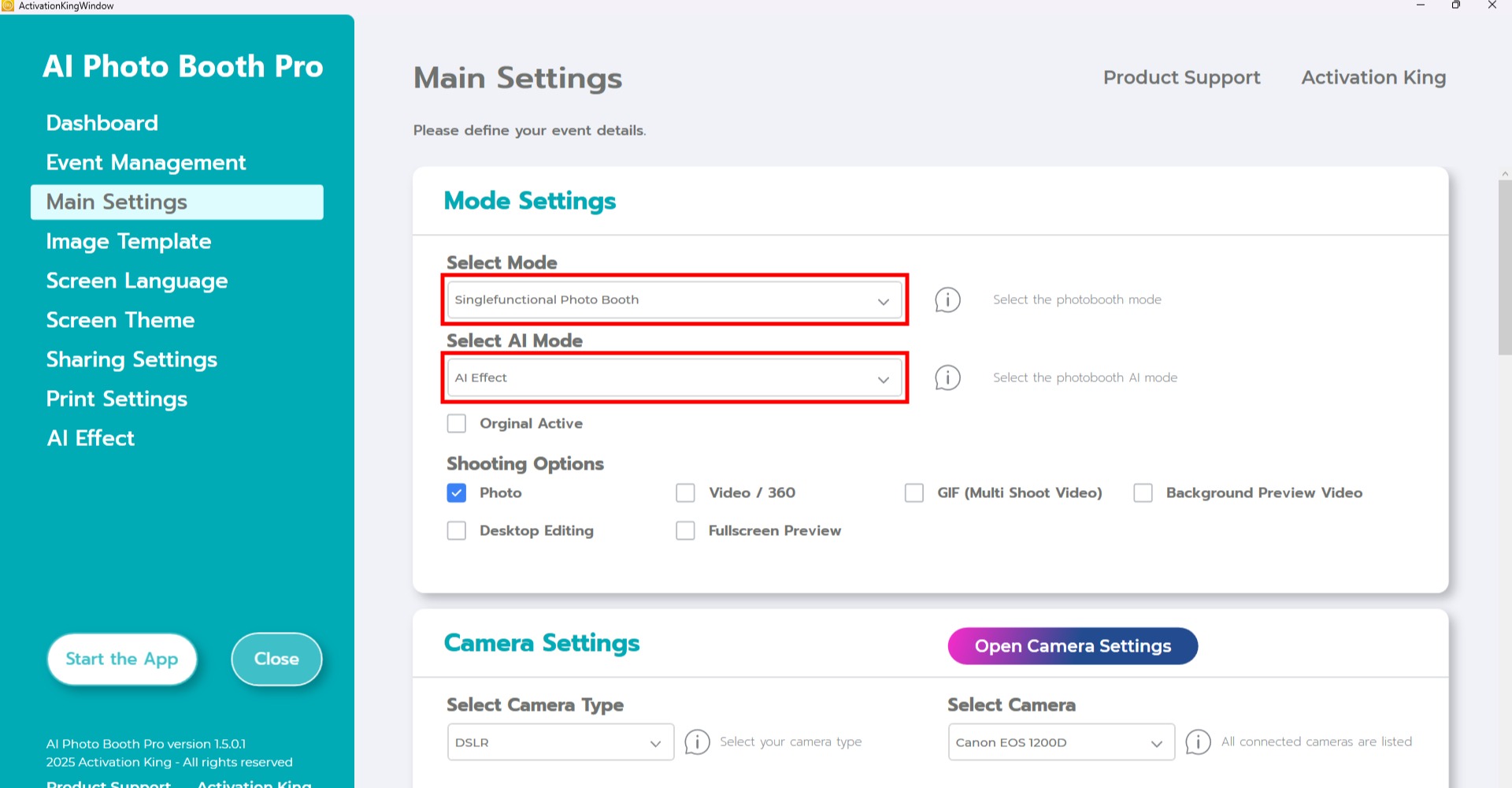Click the info icon next to Select Camera

tap(1198, 742)
